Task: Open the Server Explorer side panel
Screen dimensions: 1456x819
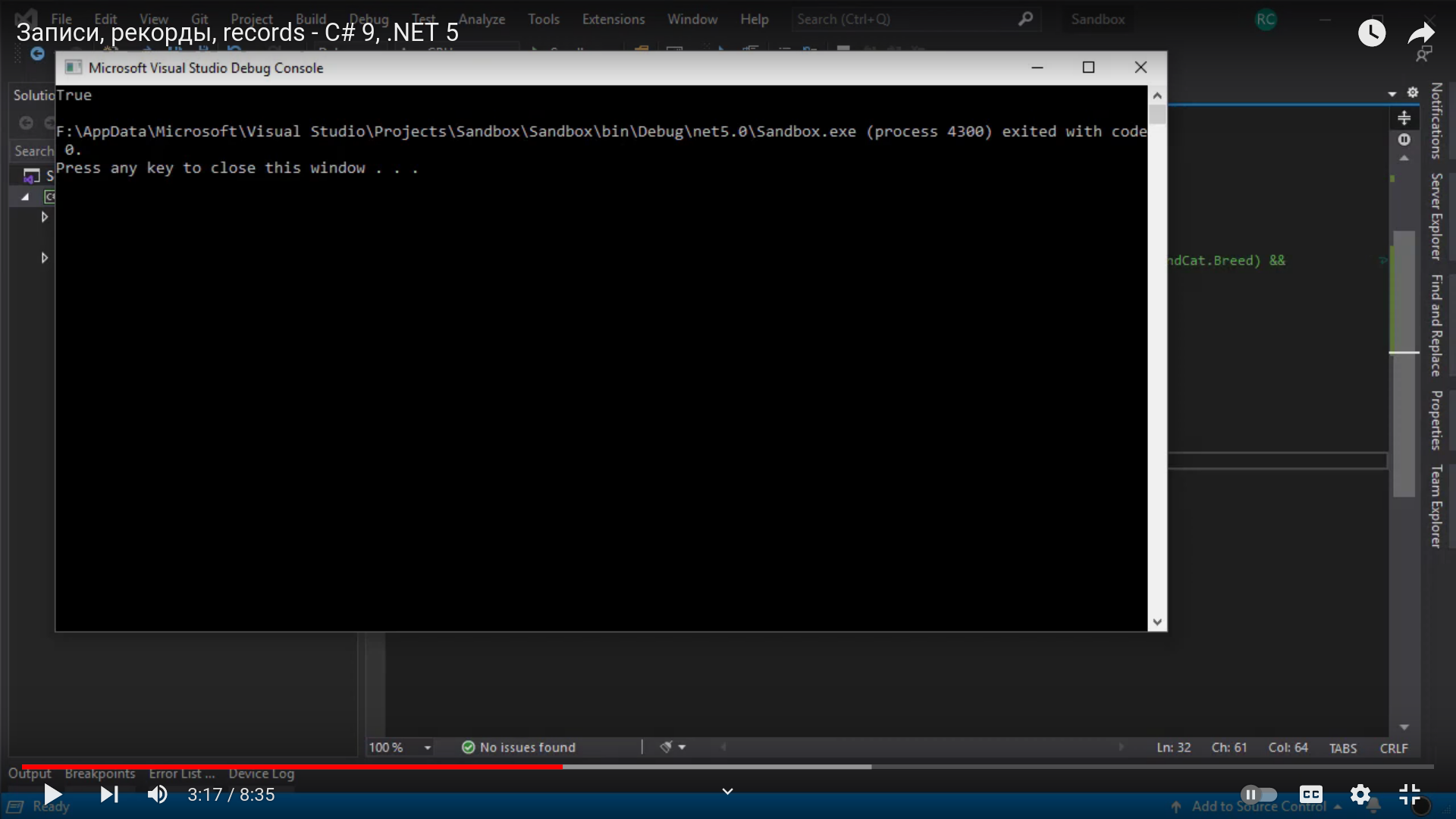Action: [x=1436, y=216]
